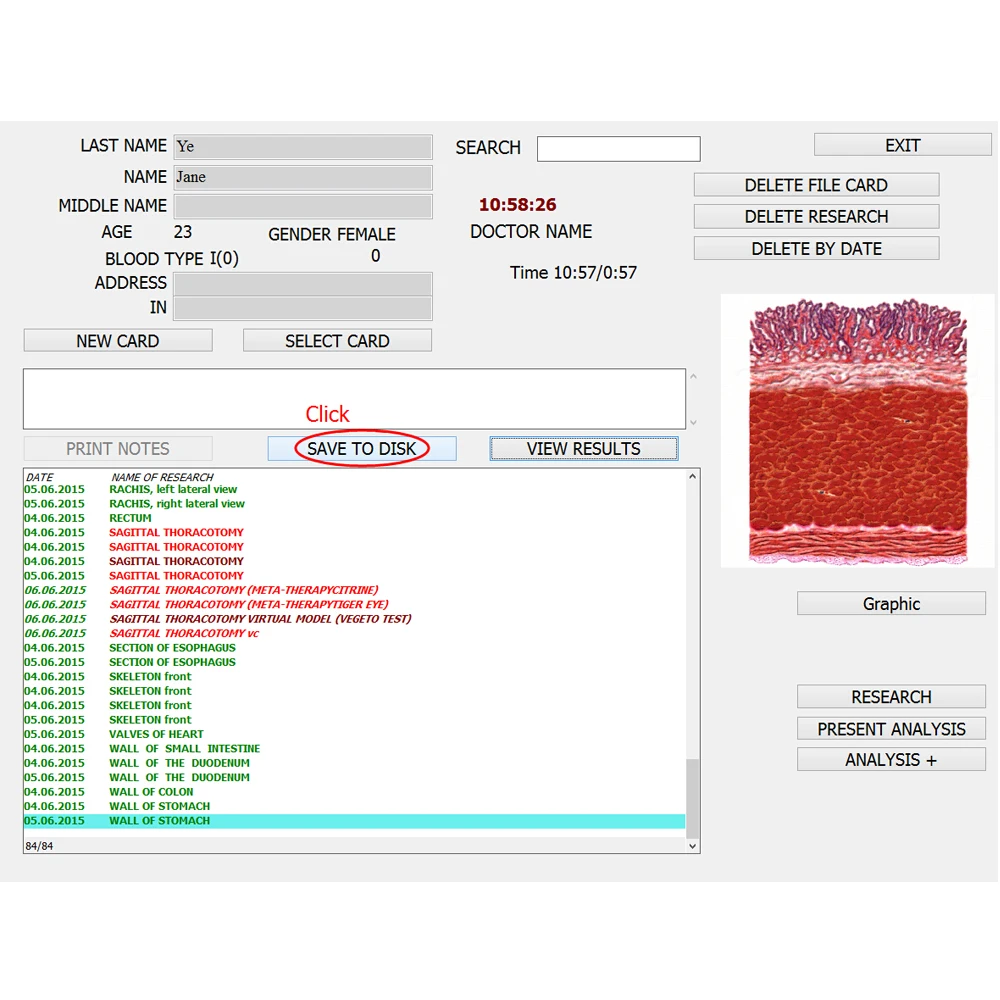Click inside the SEARCH input box
1000x1000 pixels.
618,148
